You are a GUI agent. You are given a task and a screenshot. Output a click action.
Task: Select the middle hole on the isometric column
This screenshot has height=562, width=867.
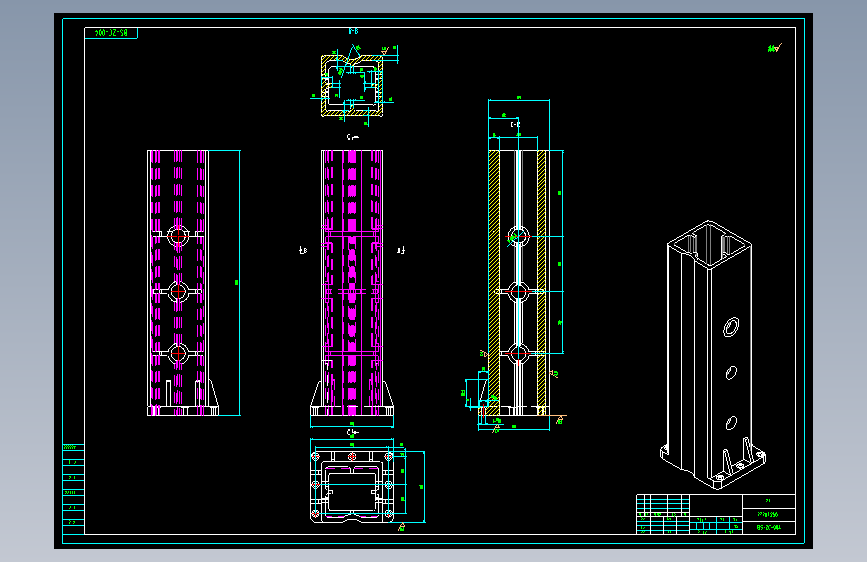[x=731, y=373]
